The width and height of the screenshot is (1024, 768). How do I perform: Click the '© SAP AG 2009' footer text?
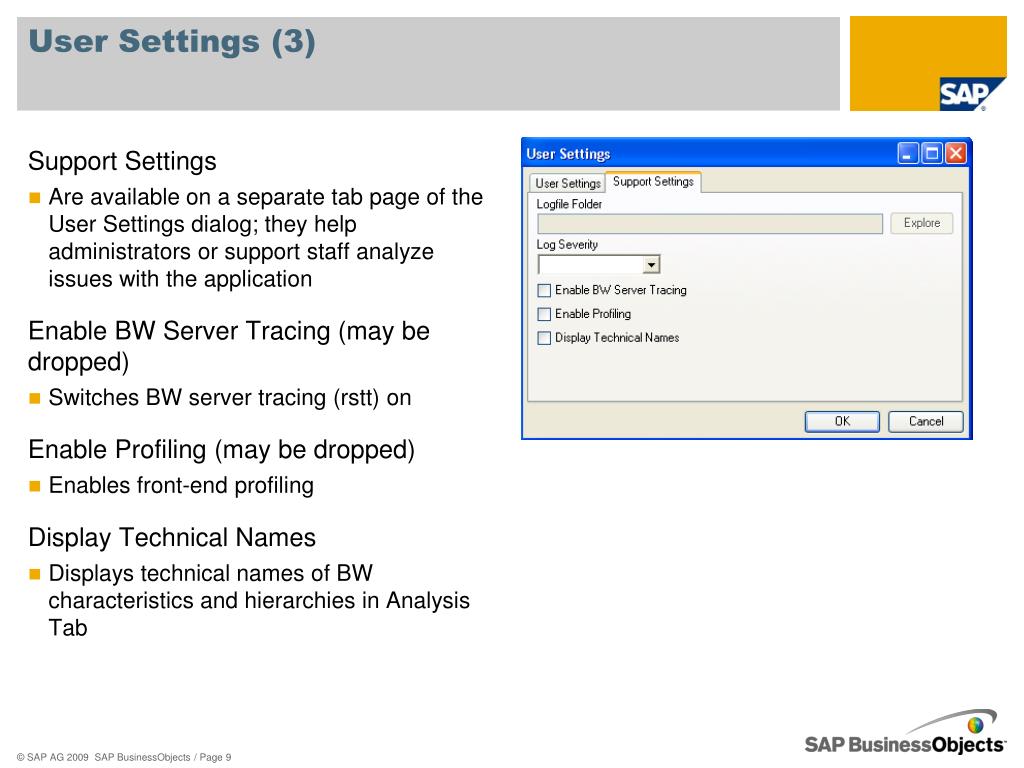[52, 757]
